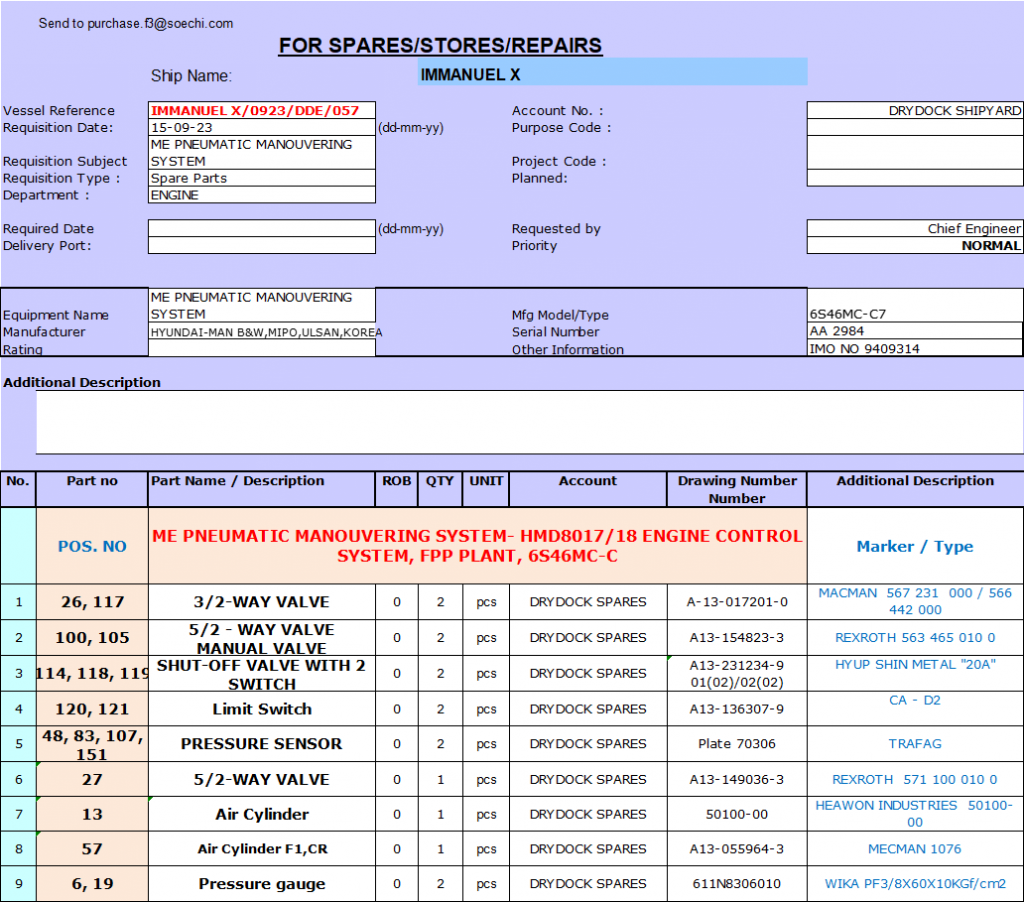Screen dimensions: 1024x902
Task: Click the Requested by field 'Chief Engineer'
Action: (914, 229)
